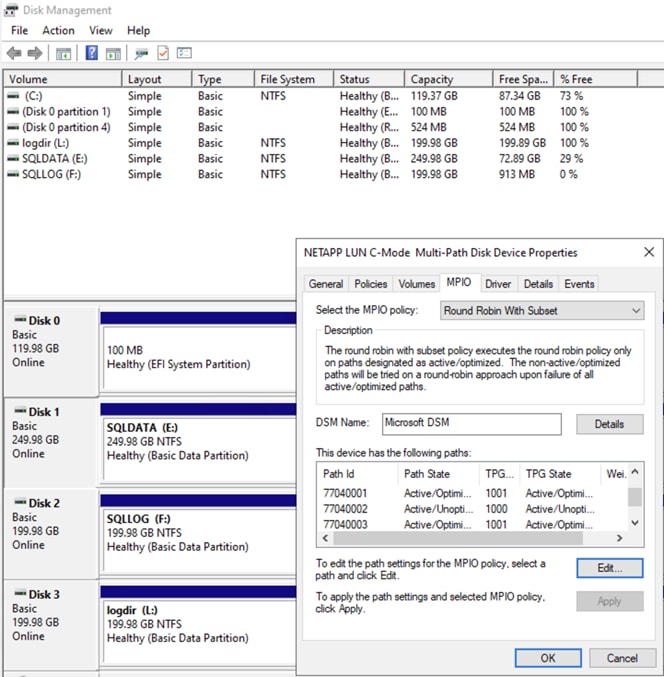Switch to the Events tab
Screen dimensions: 664x677
pos(579,284)
